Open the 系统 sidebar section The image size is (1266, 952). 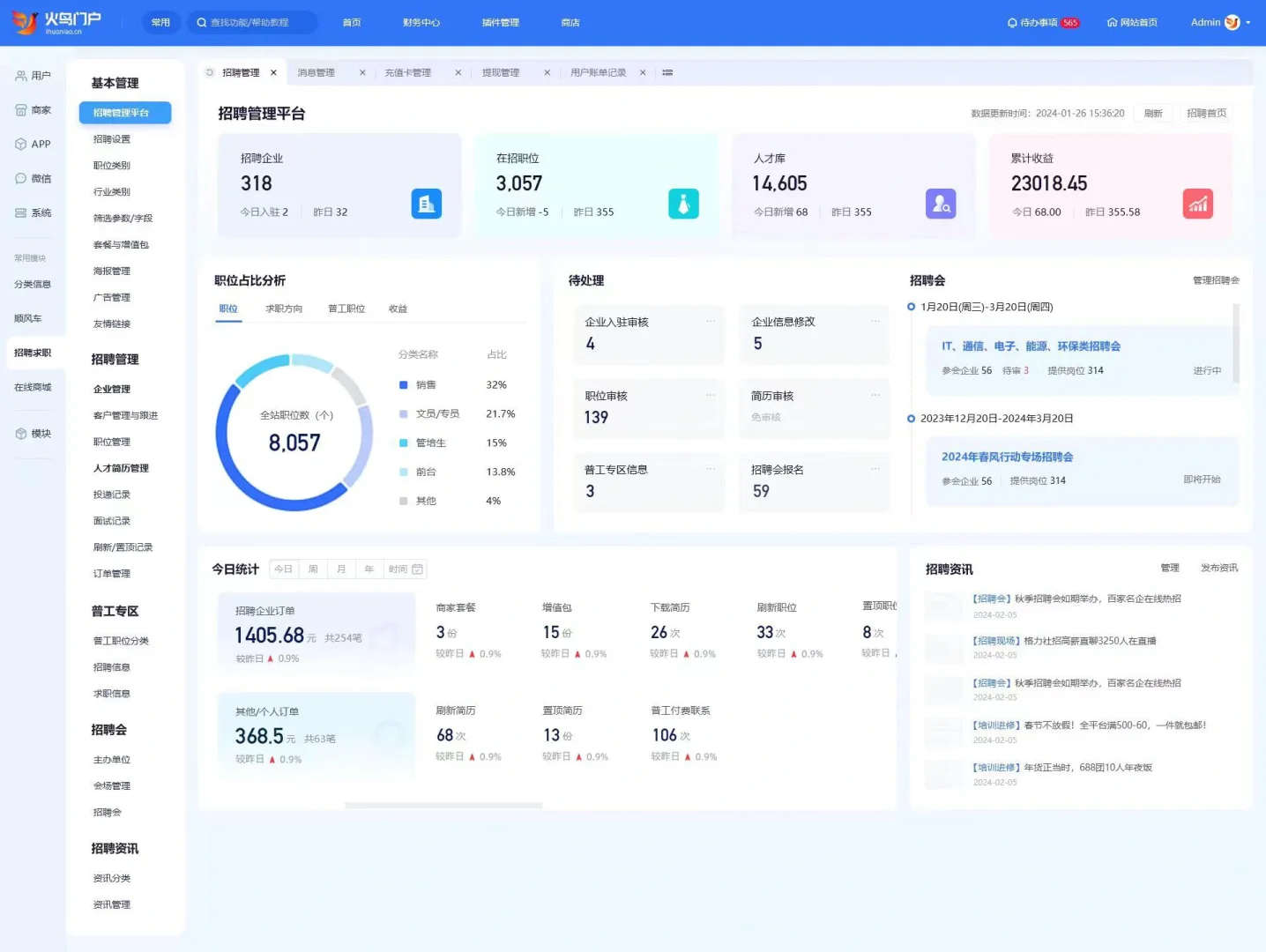(x=34, y=213)
